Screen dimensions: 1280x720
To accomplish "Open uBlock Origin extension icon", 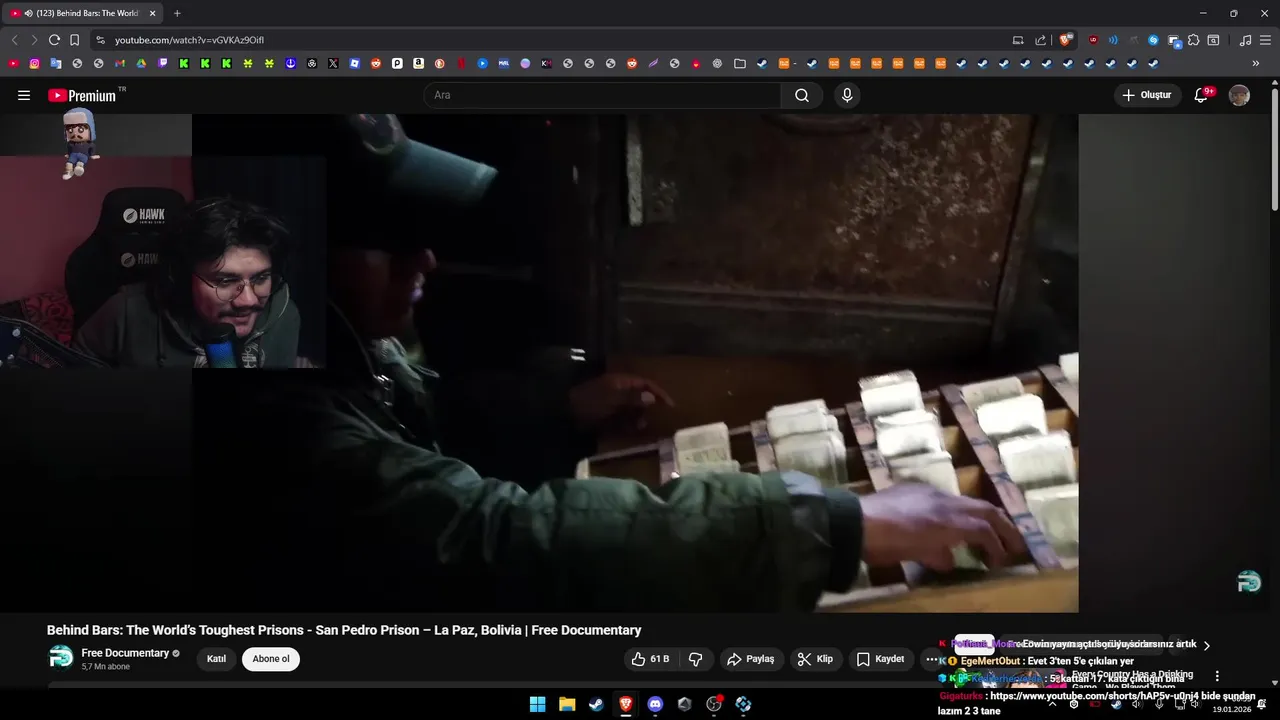I will tap(1093, 40).
